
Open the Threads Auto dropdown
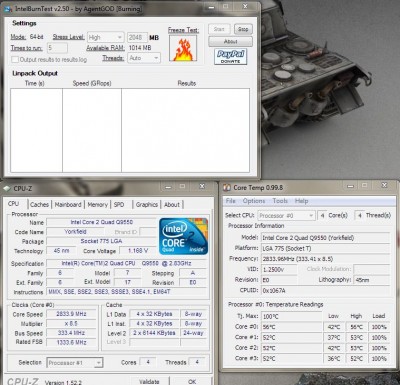(144, 58)
